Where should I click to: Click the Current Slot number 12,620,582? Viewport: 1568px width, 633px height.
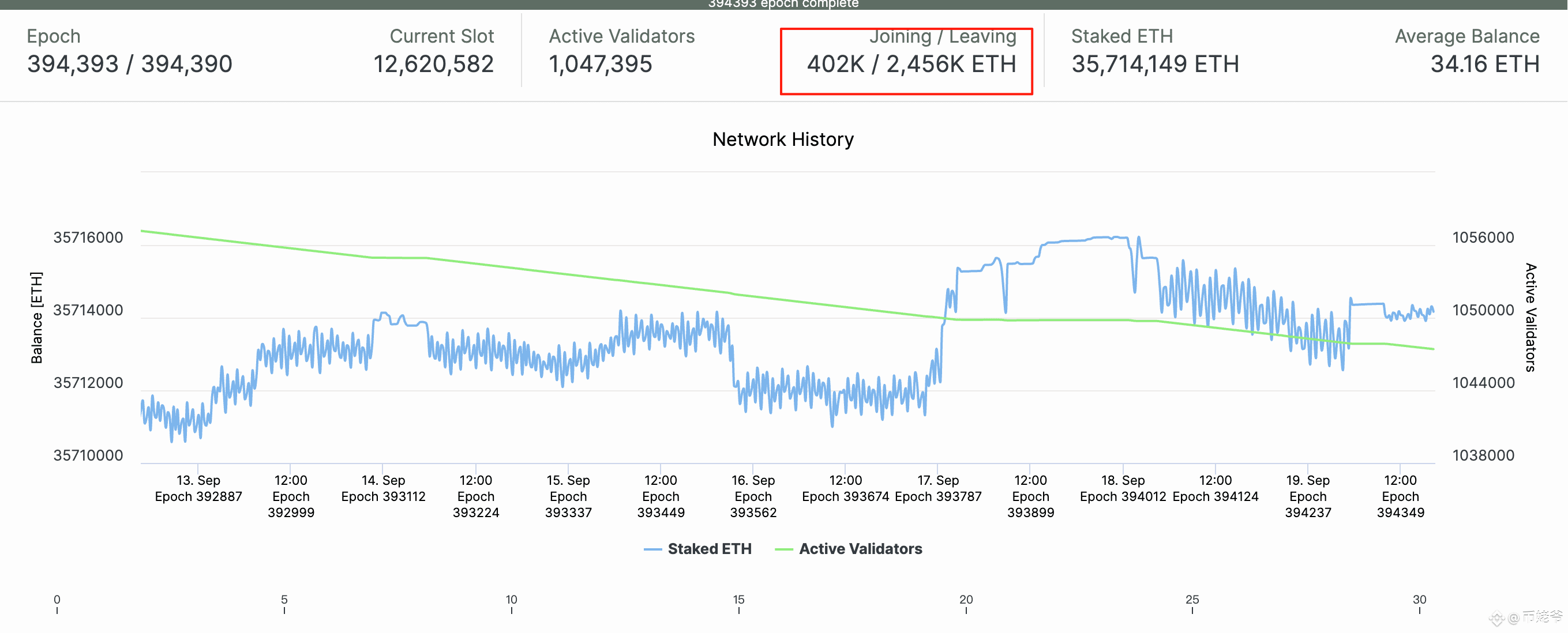(x=433, y=64)
